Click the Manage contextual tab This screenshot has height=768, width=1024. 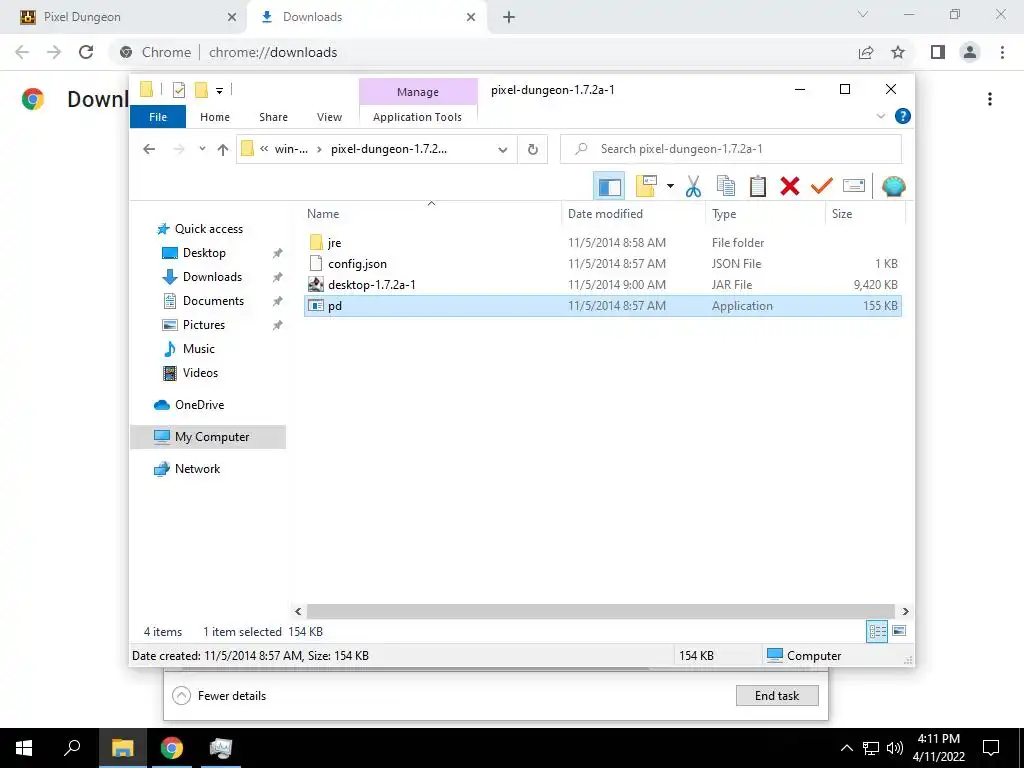coord(418,92)
